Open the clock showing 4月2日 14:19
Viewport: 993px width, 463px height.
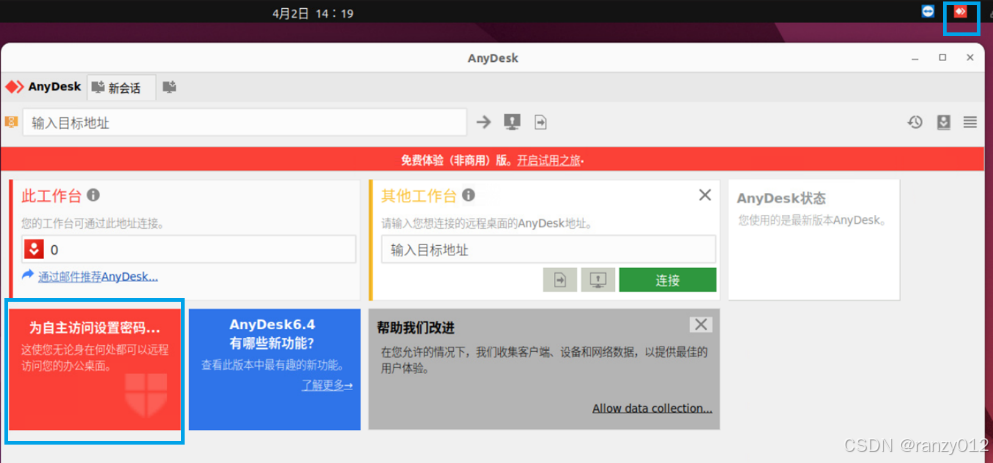[x=313, y=13]
